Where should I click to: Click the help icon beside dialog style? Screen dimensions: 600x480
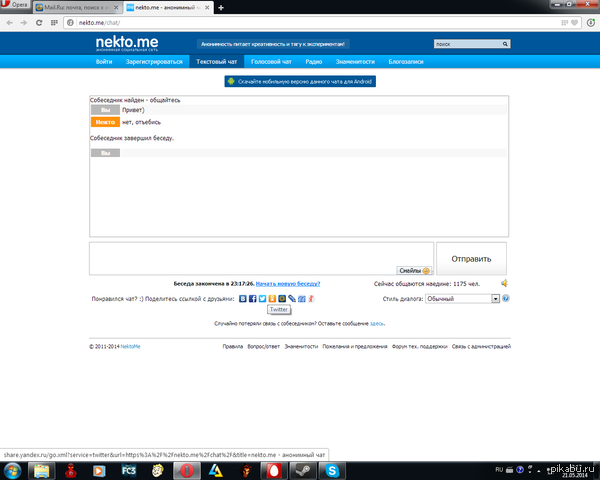506,298
